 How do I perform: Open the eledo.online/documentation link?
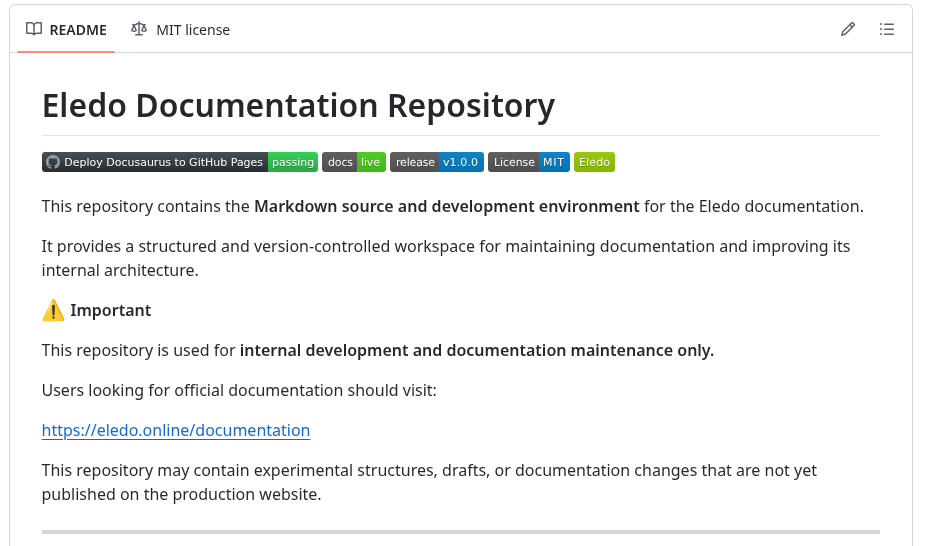coord(176,430)
